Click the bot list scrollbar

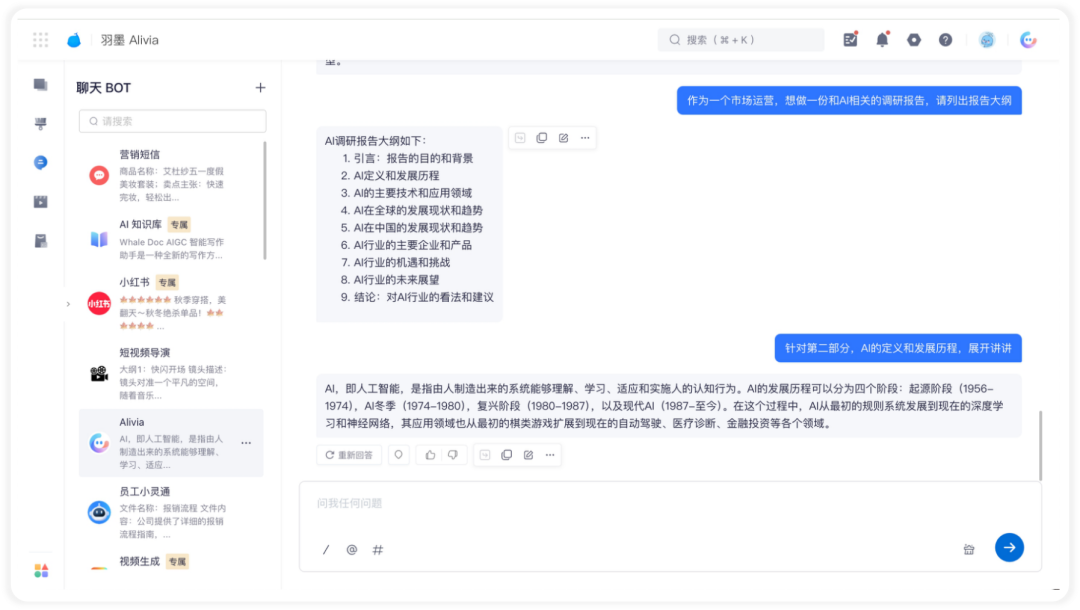(265, 200)
